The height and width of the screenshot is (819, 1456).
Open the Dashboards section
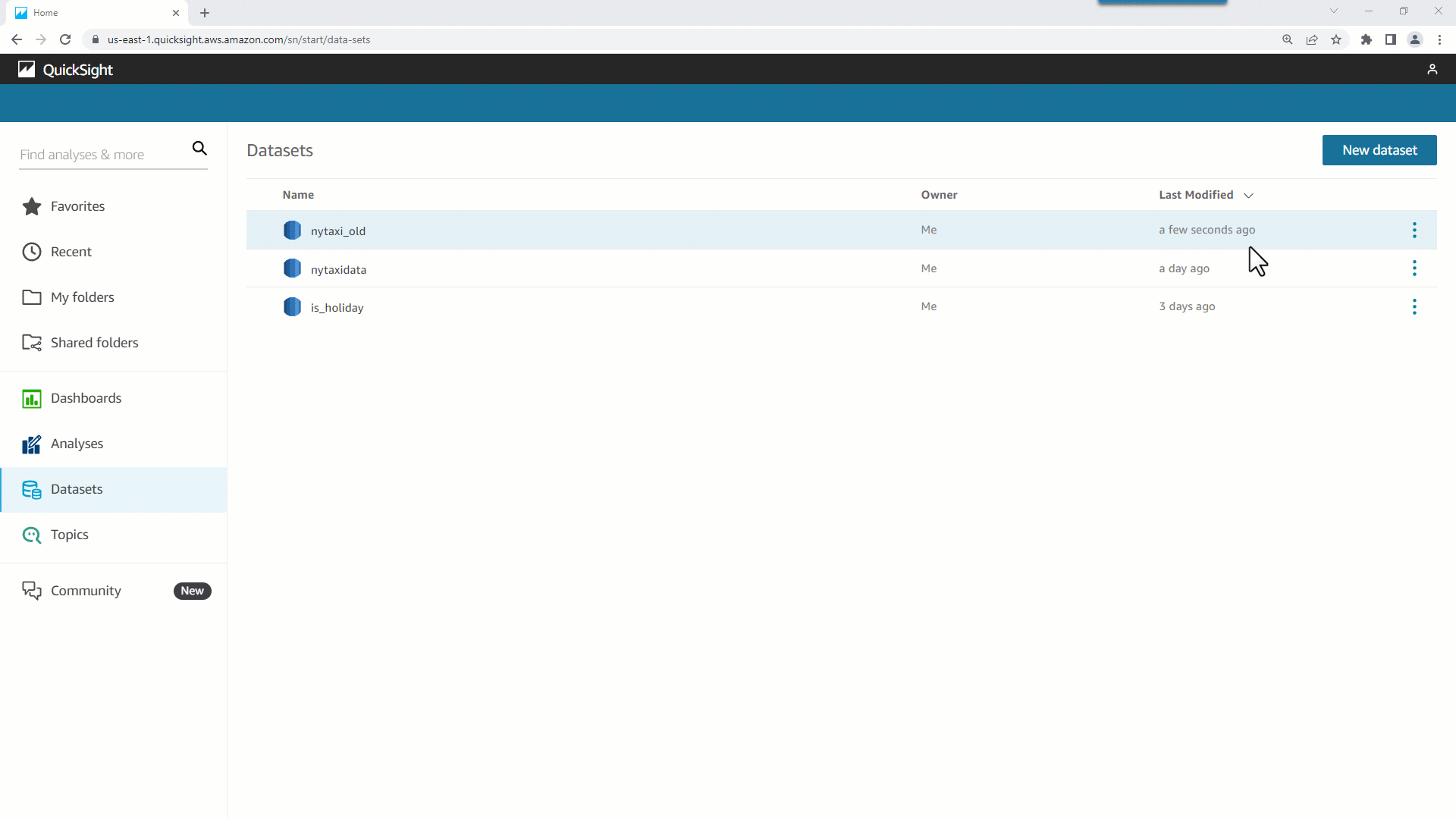point(86,398)
